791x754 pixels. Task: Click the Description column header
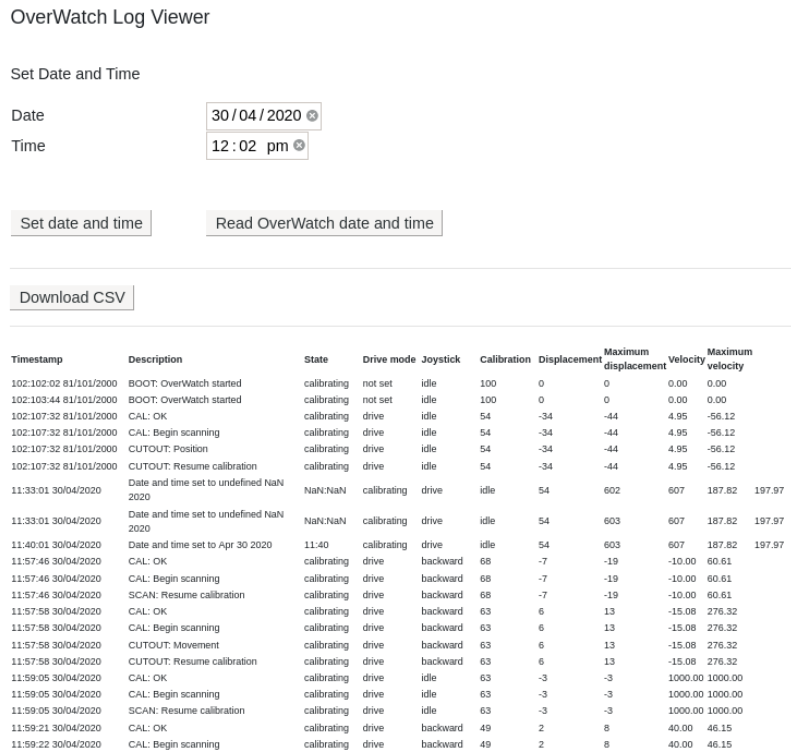pos(155,359)
